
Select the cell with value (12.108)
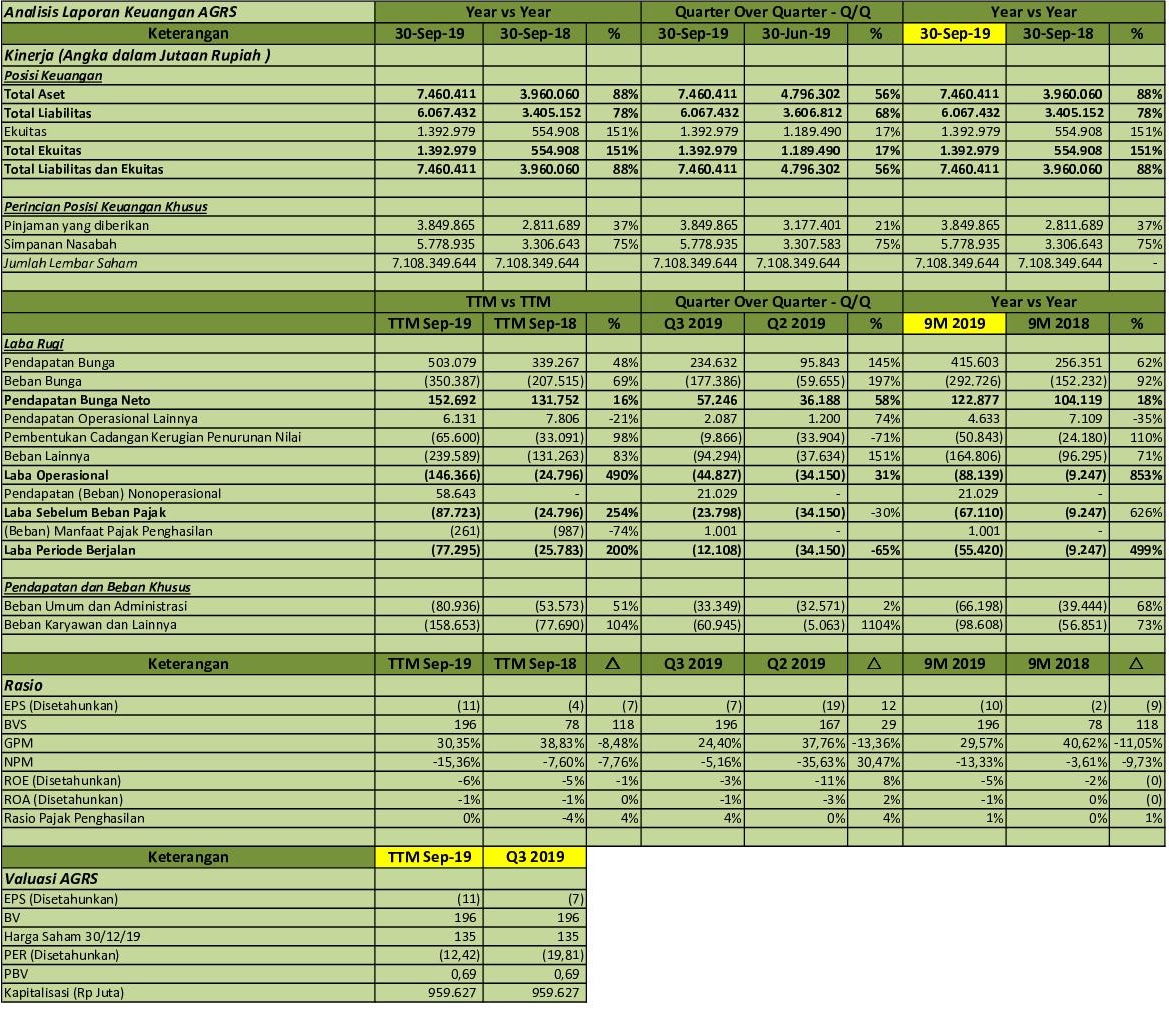click(x=693, y=550)
